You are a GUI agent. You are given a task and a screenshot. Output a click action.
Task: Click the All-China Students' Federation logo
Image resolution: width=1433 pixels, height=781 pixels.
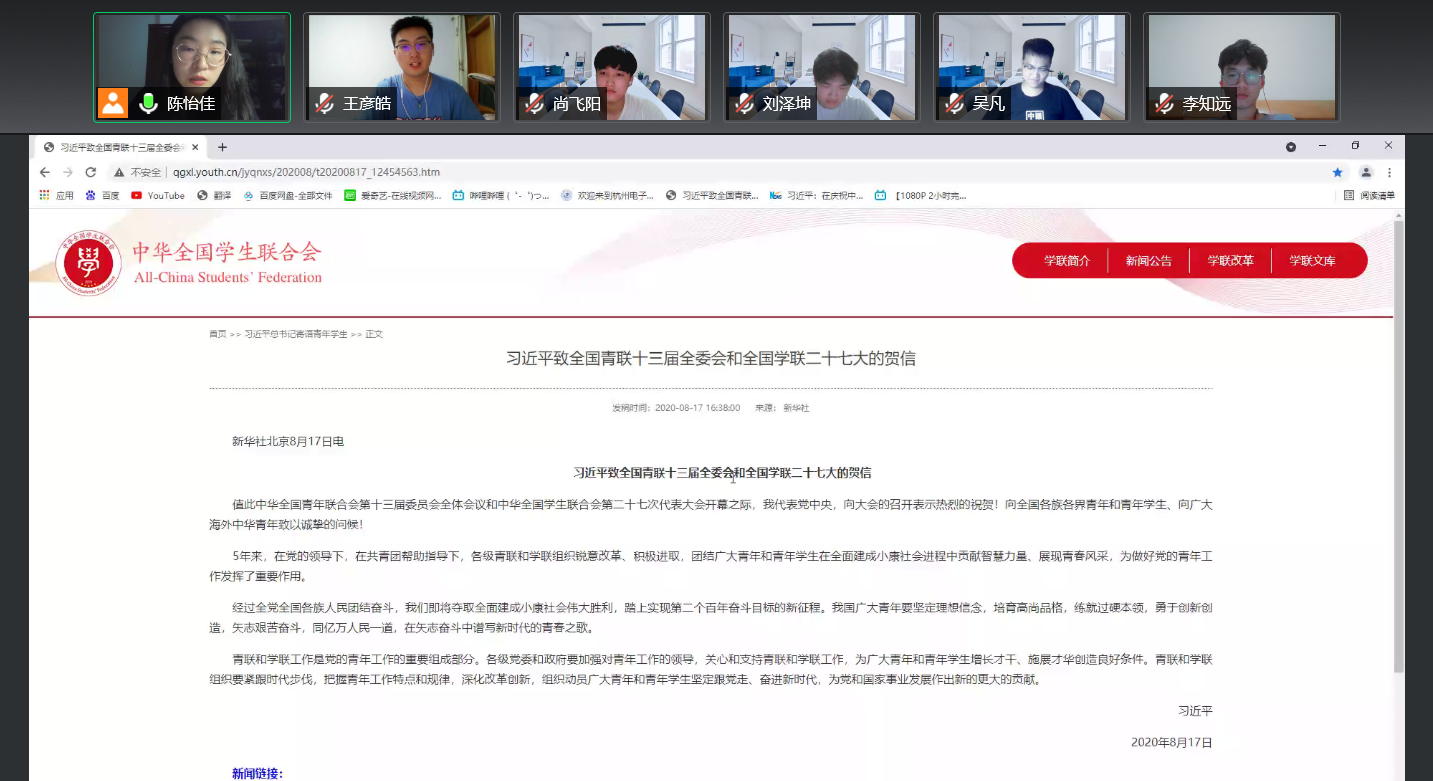coord(88,263)
